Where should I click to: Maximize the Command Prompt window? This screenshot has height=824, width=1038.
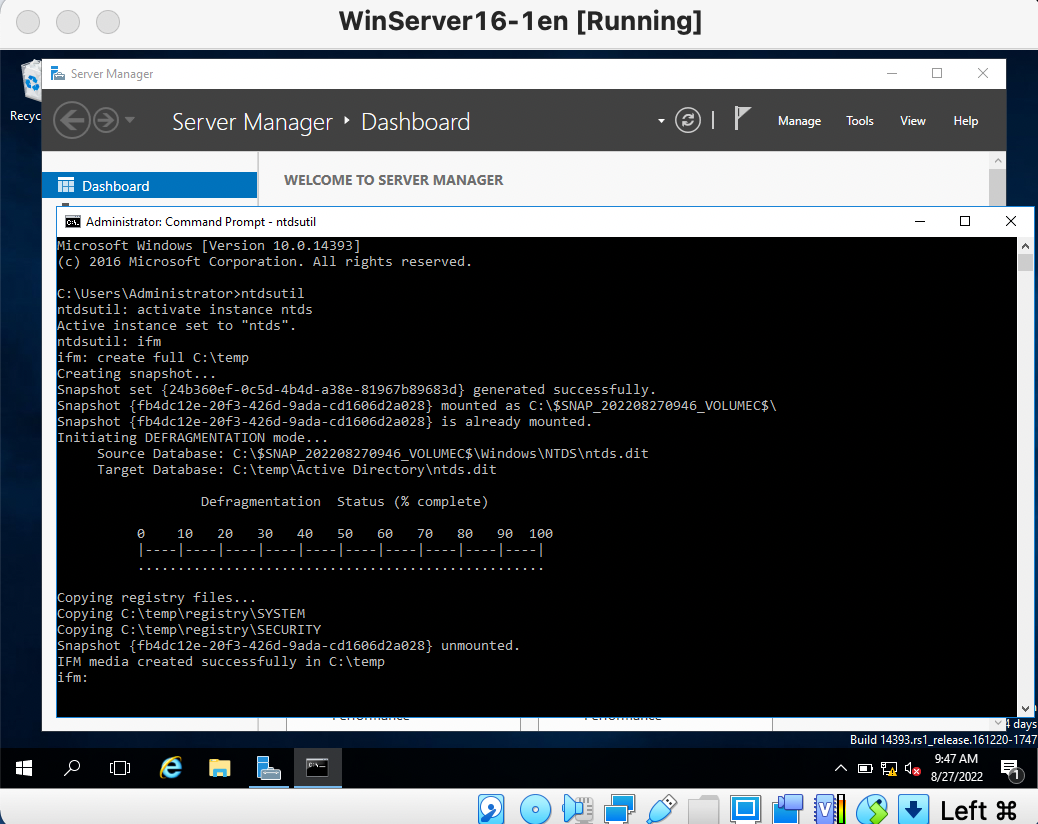coord(965,221)
